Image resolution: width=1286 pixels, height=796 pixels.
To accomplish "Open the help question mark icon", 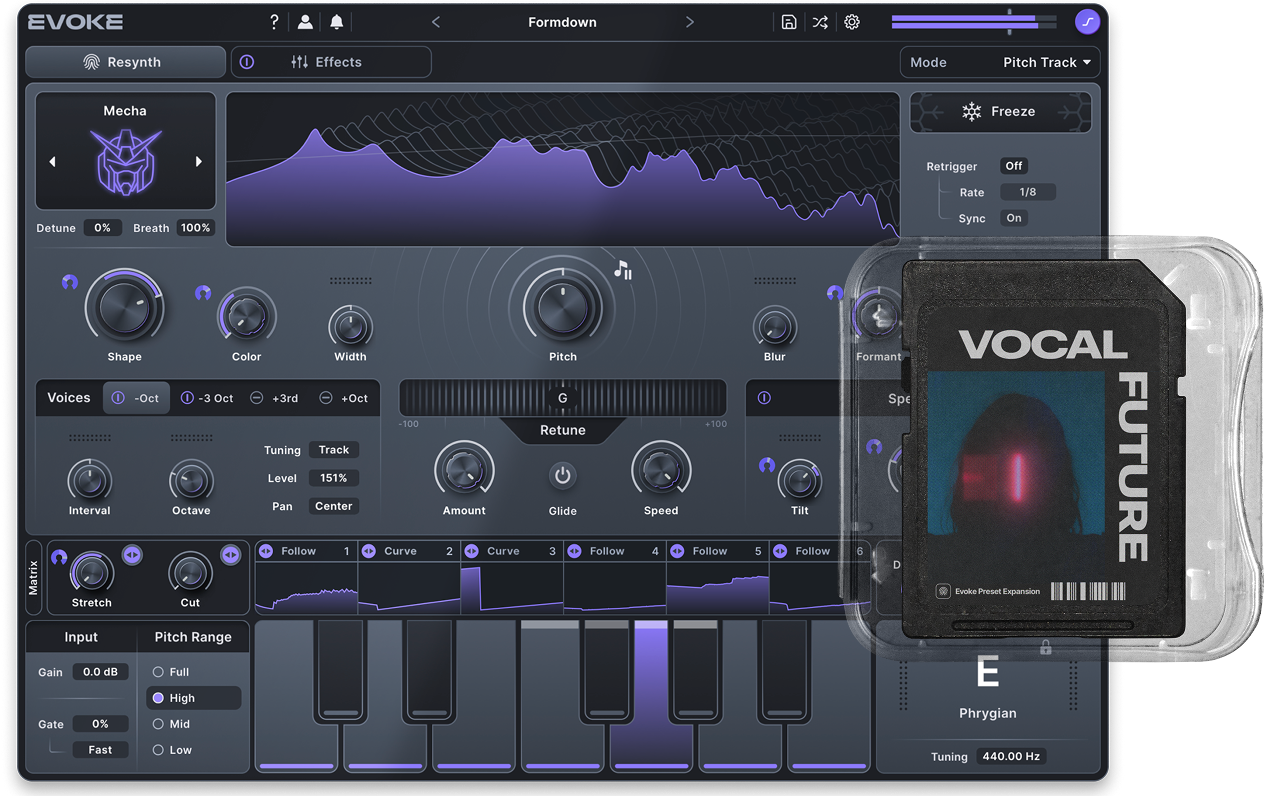I will (274, 22).
